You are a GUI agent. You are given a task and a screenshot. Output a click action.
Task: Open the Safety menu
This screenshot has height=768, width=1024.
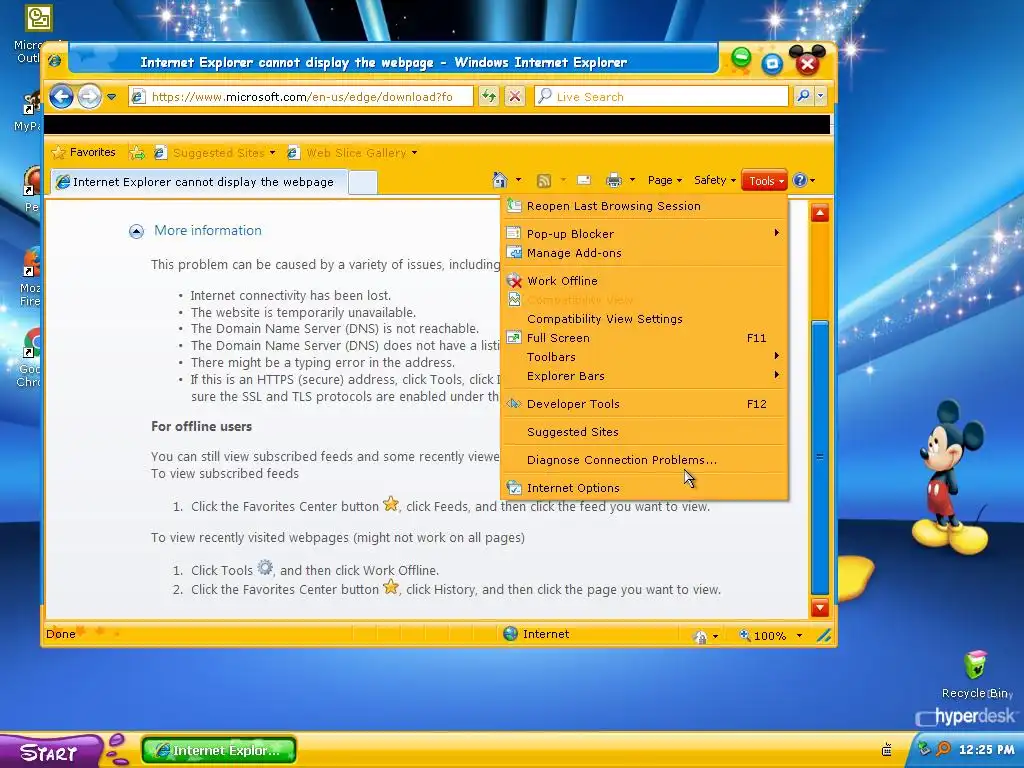(x=714, y=180)
